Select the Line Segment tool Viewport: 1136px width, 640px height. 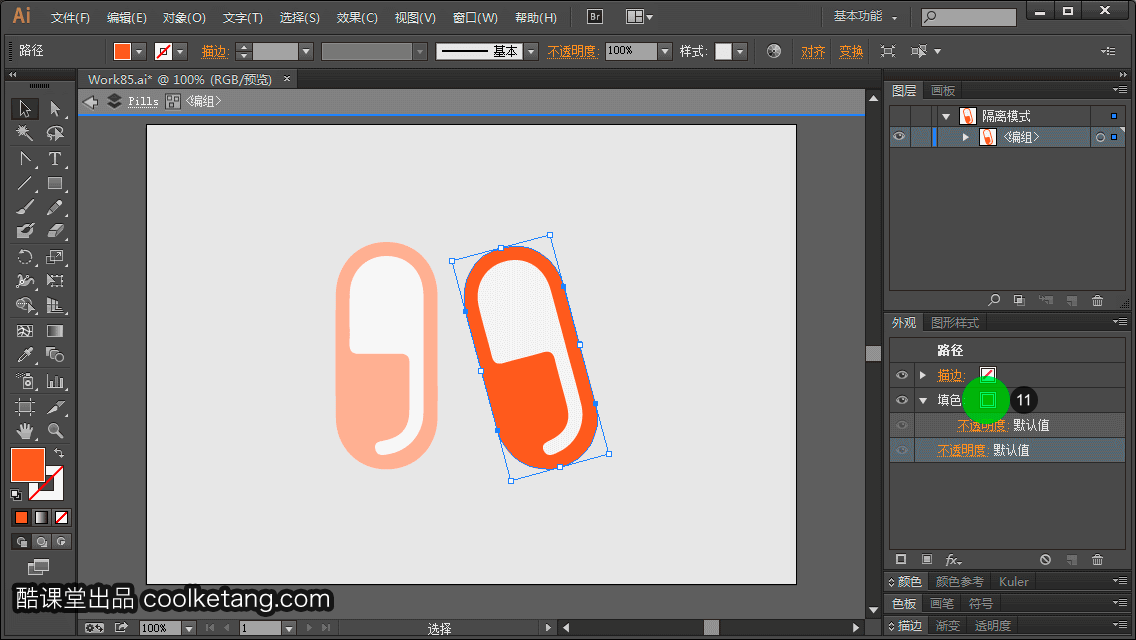25,183
